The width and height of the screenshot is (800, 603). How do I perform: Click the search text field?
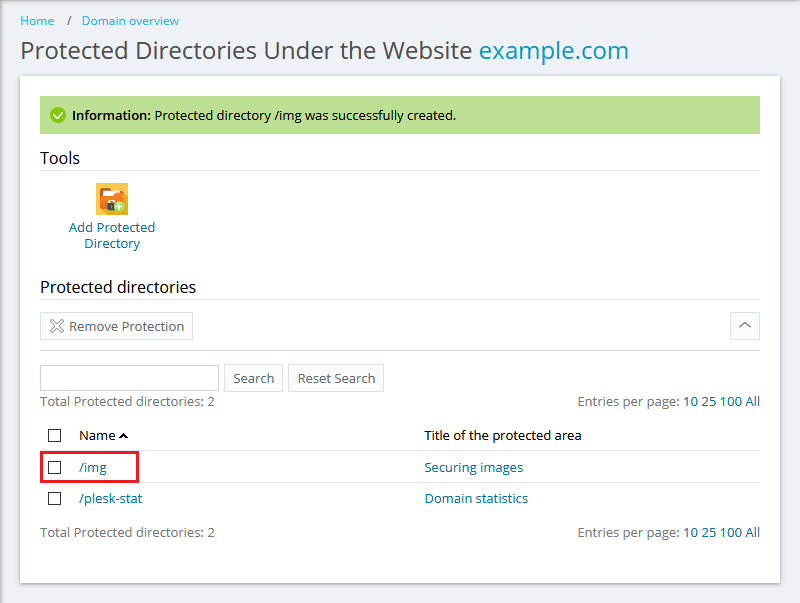(x=129, y=378)
